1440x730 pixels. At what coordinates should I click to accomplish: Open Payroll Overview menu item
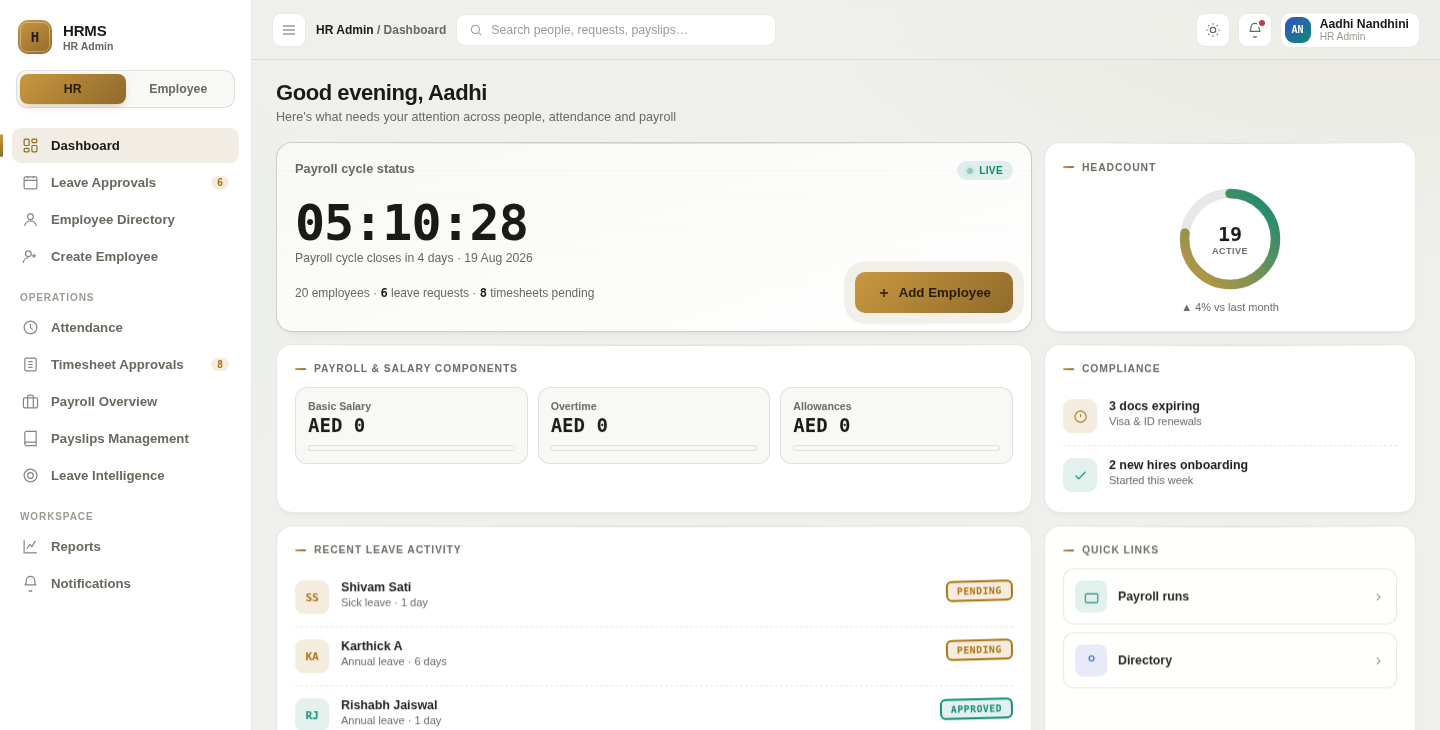tap(125, 401)
